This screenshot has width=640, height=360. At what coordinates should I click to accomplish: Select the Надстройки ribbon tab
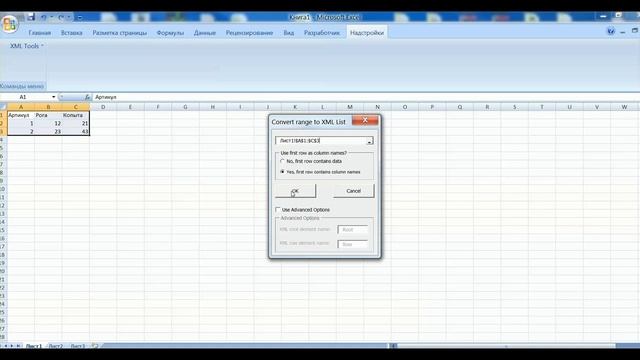click(367, 33)
